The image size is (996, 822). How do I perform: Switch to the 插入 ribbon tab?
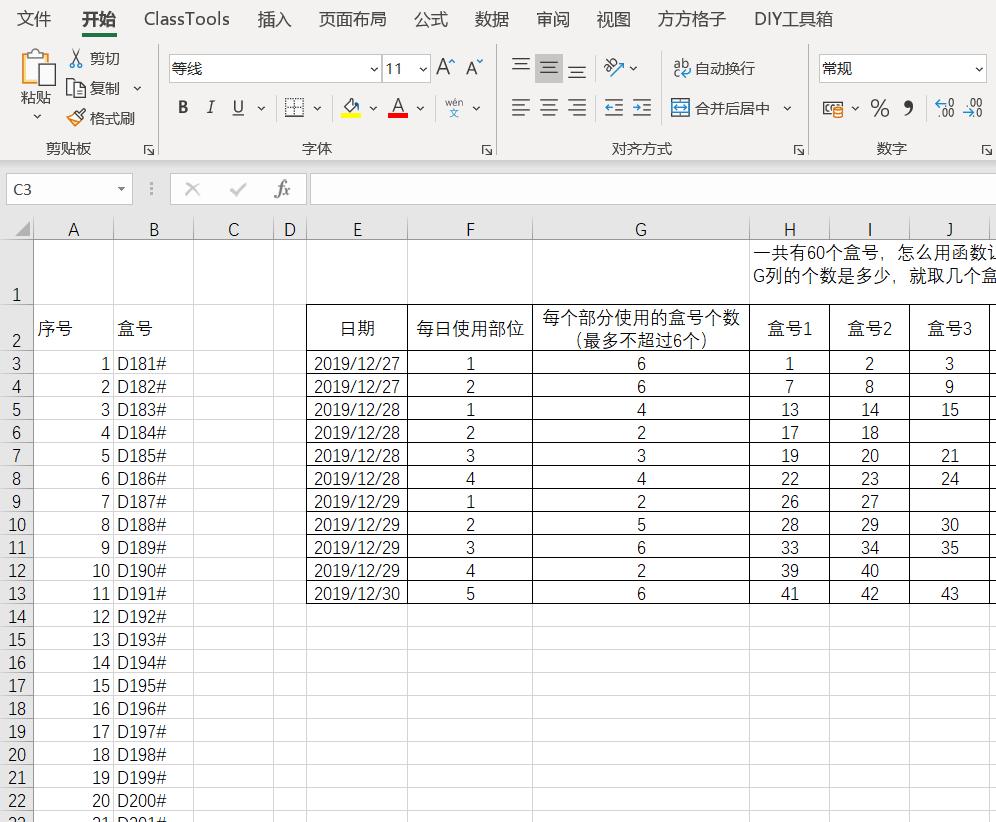click(x=275, y=18)
